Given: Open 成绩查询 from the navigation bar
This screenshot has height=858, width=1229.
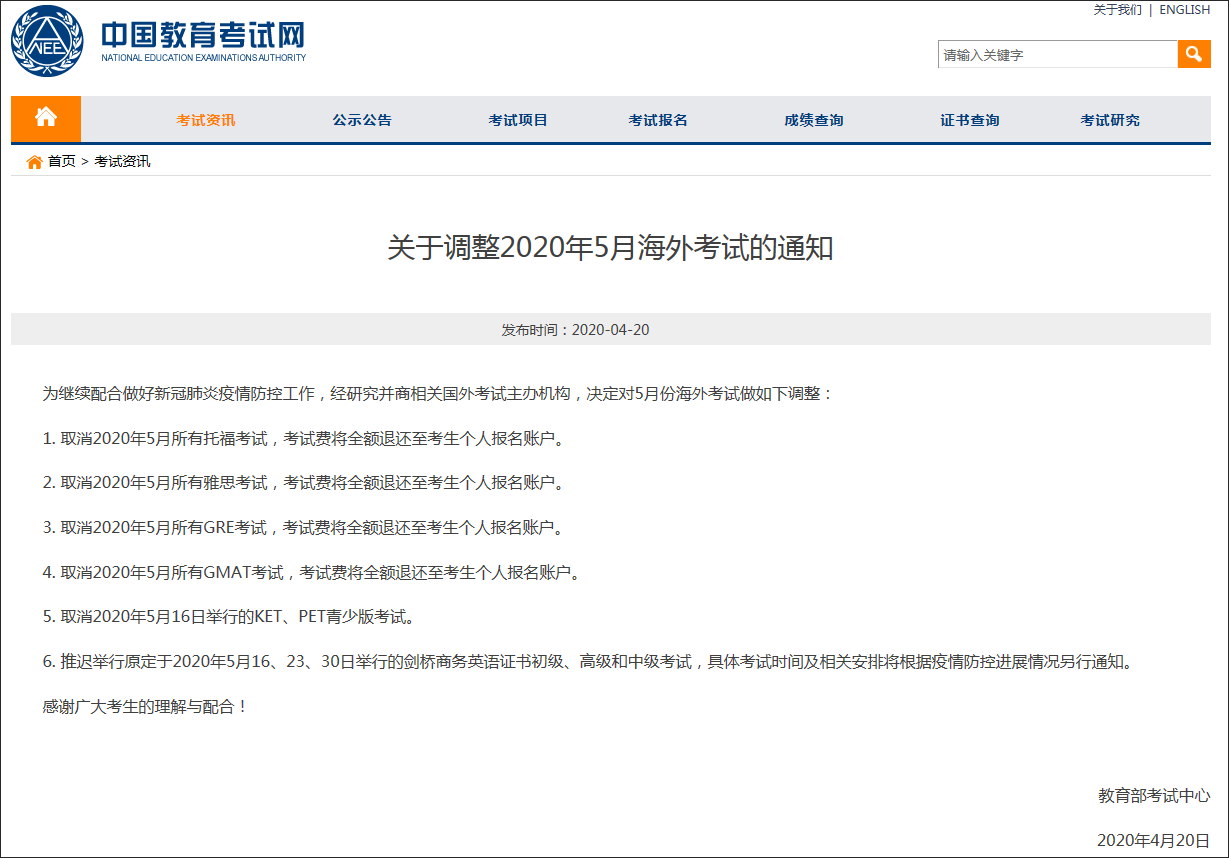Looking at the screenshot, I should pyautogui.click(x=814, y=120).
